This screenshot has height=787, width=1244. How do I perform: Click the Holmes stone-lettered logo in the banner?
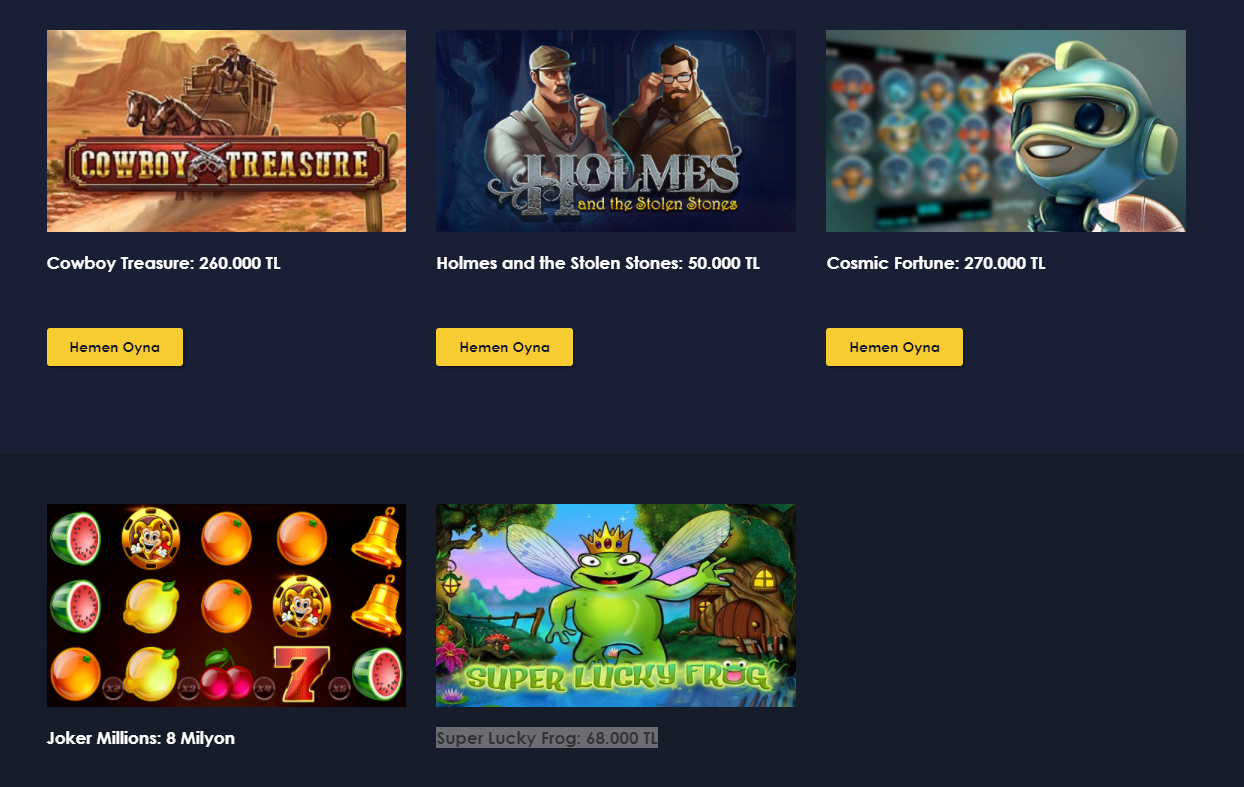pyautogui.click(x=616, y=180)
